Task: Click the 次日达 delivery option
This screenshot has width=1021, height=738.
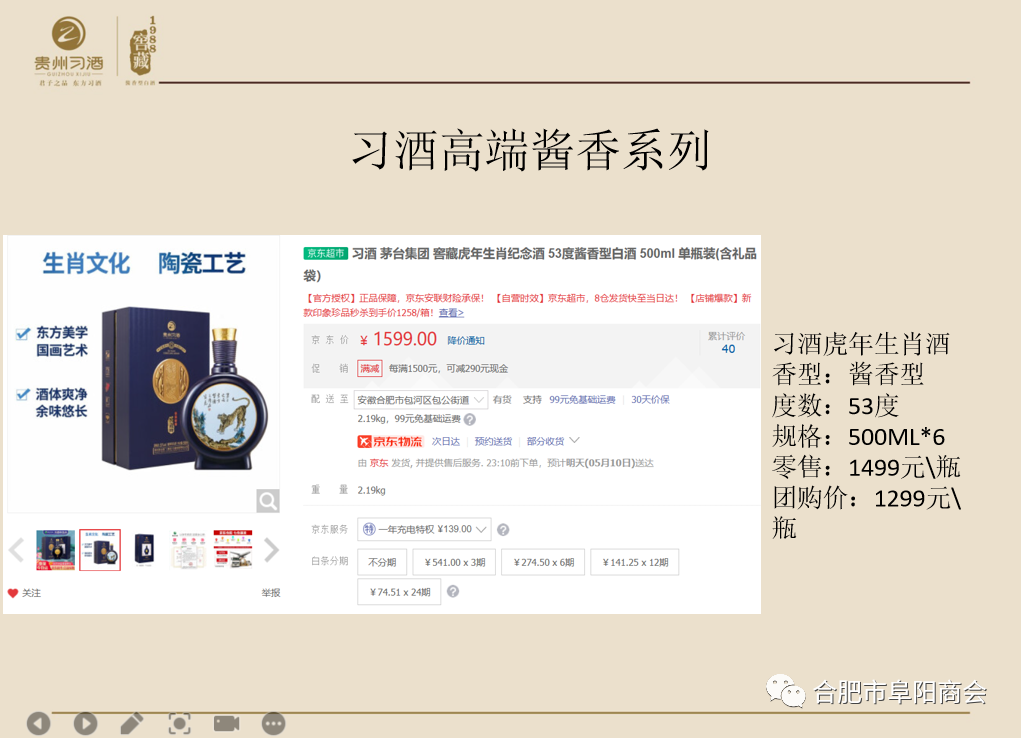Action: (446, 442)
